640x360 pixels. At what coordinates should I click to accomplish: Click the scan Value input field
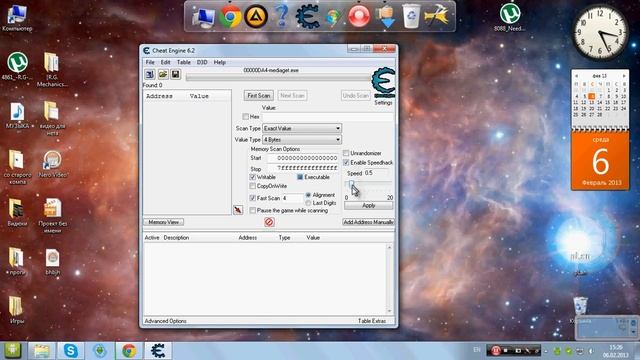[x=328, y=117]
